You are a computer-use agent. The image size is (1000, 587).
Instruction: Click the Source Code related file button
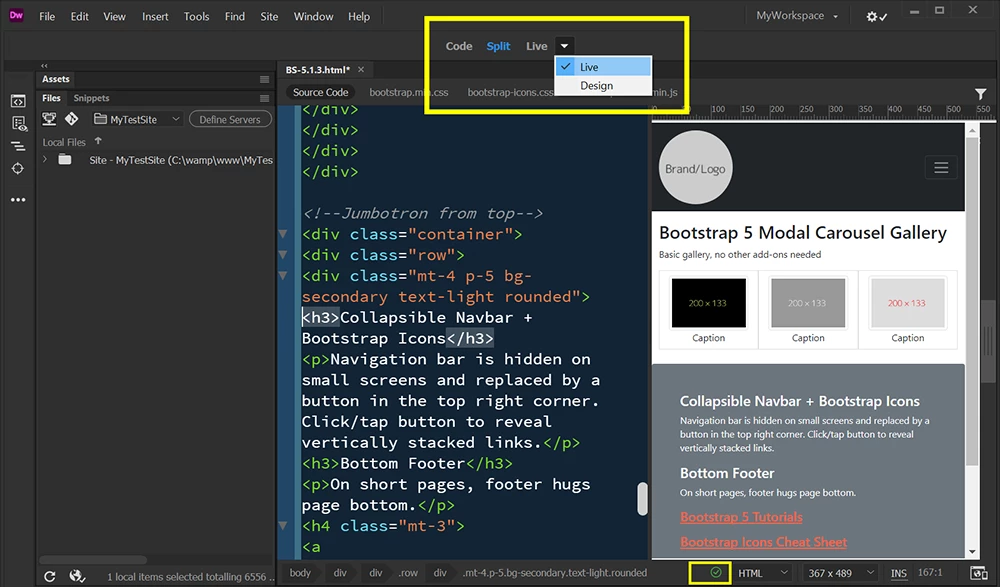click(x=320, y=93)
